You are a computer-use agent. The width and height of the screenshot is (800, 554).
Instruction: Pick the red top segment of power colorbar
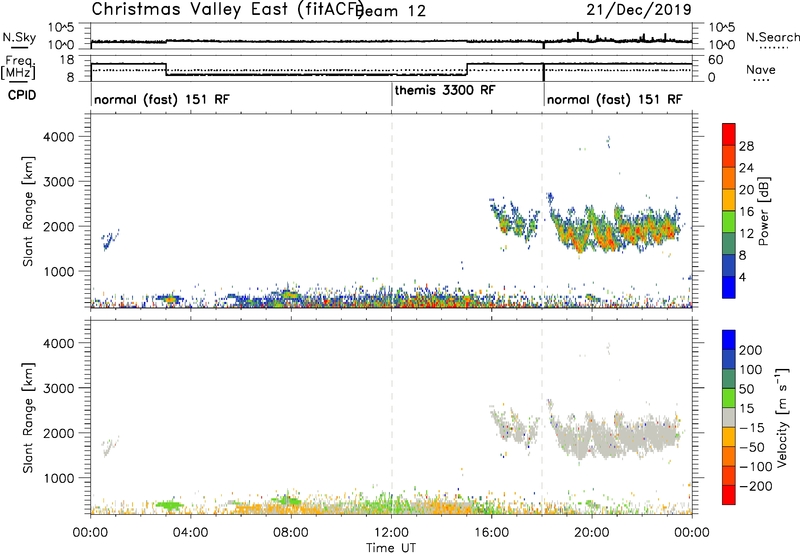click(729, 134)
